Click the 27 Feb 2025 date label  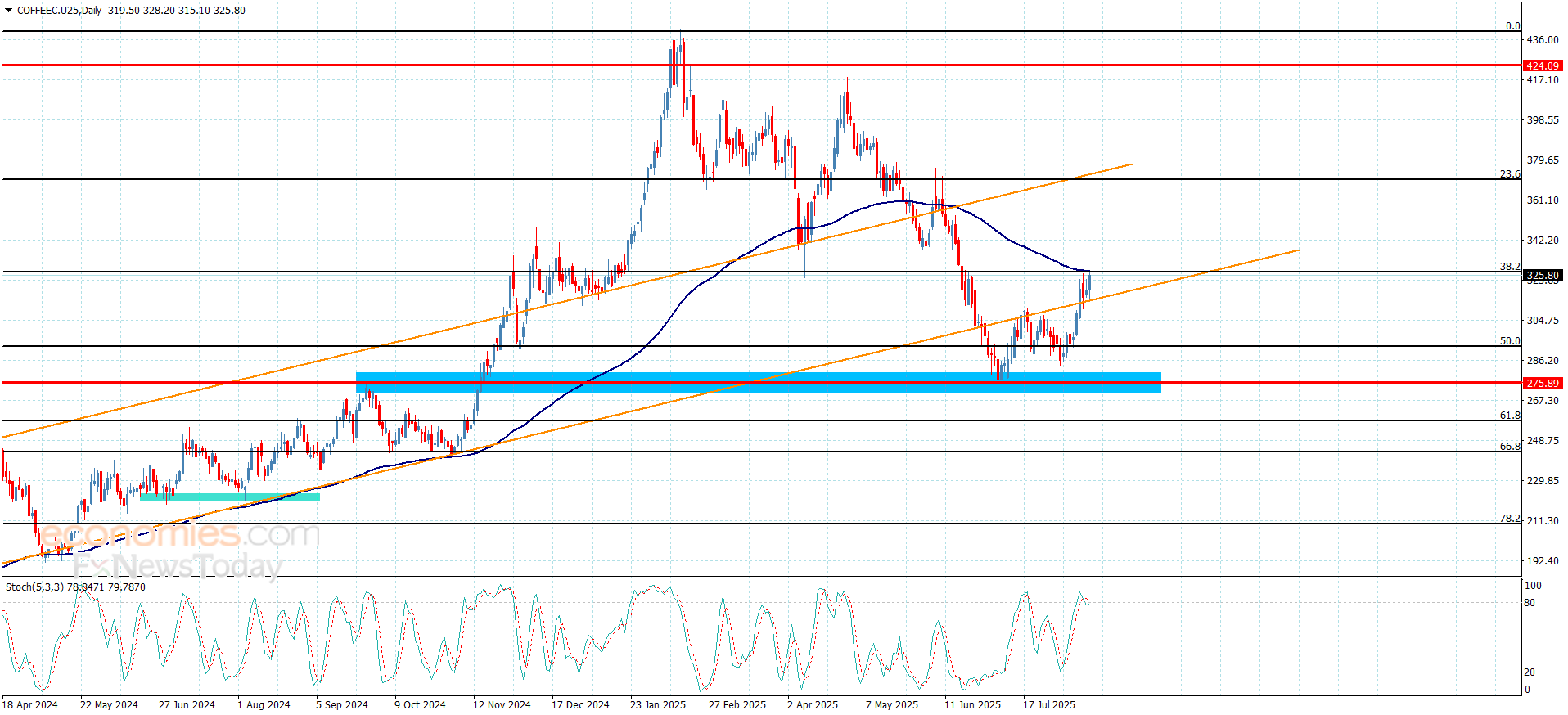[x=737, y=705]
